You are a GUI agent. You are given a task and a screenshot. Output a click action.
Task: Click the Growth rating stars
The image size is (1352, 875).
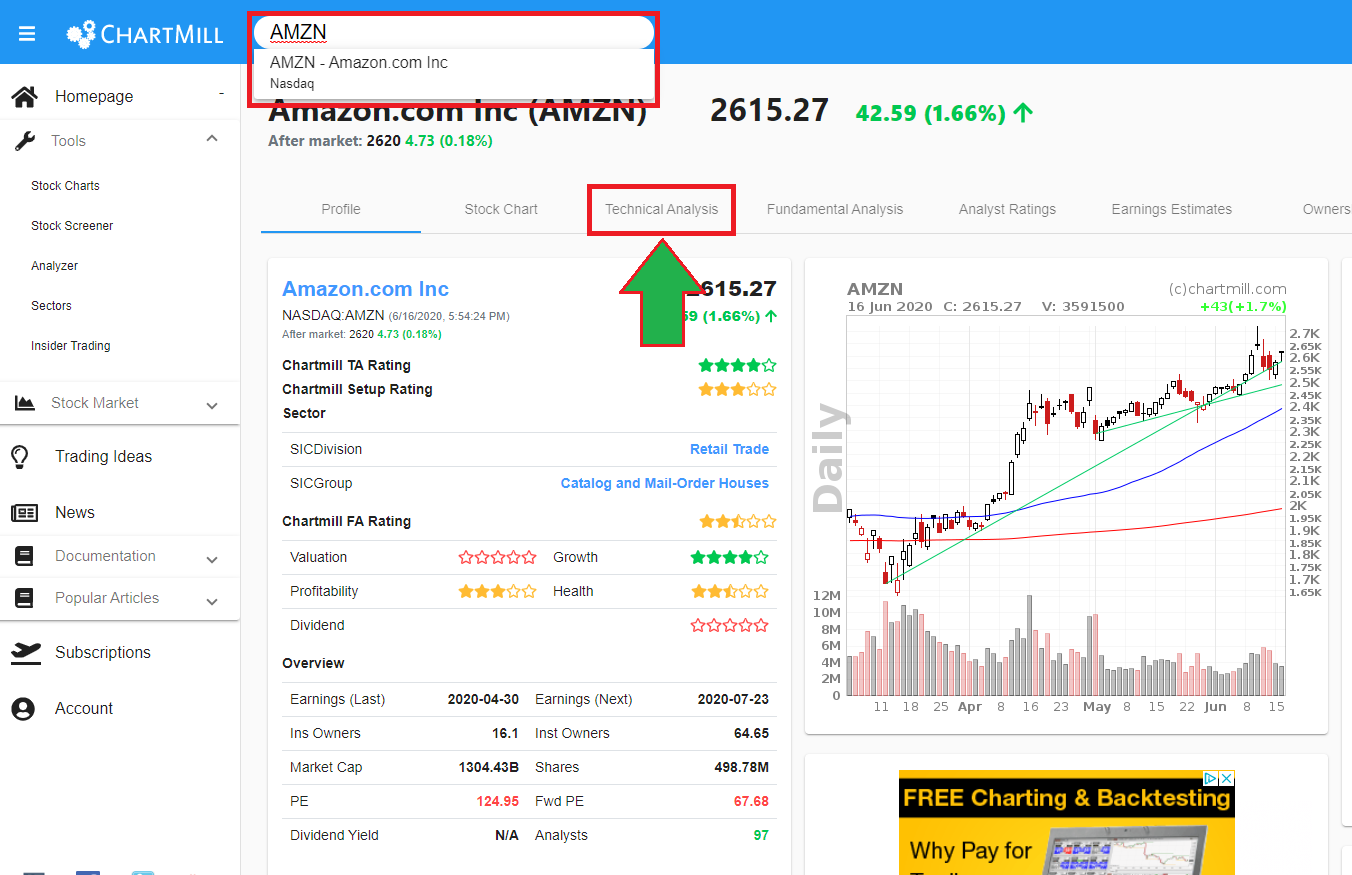(x=730, y=558)
